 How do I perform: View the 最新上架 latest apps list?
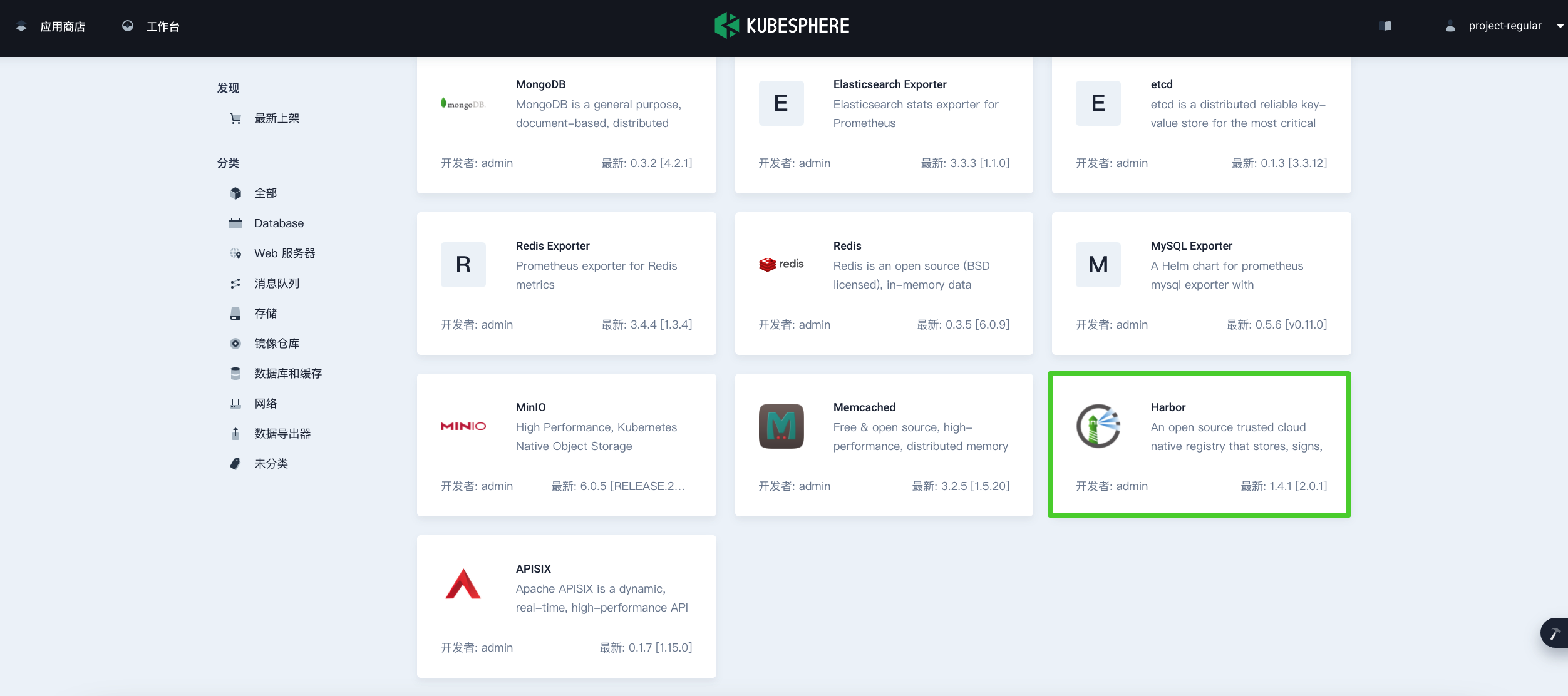[278, 118]
